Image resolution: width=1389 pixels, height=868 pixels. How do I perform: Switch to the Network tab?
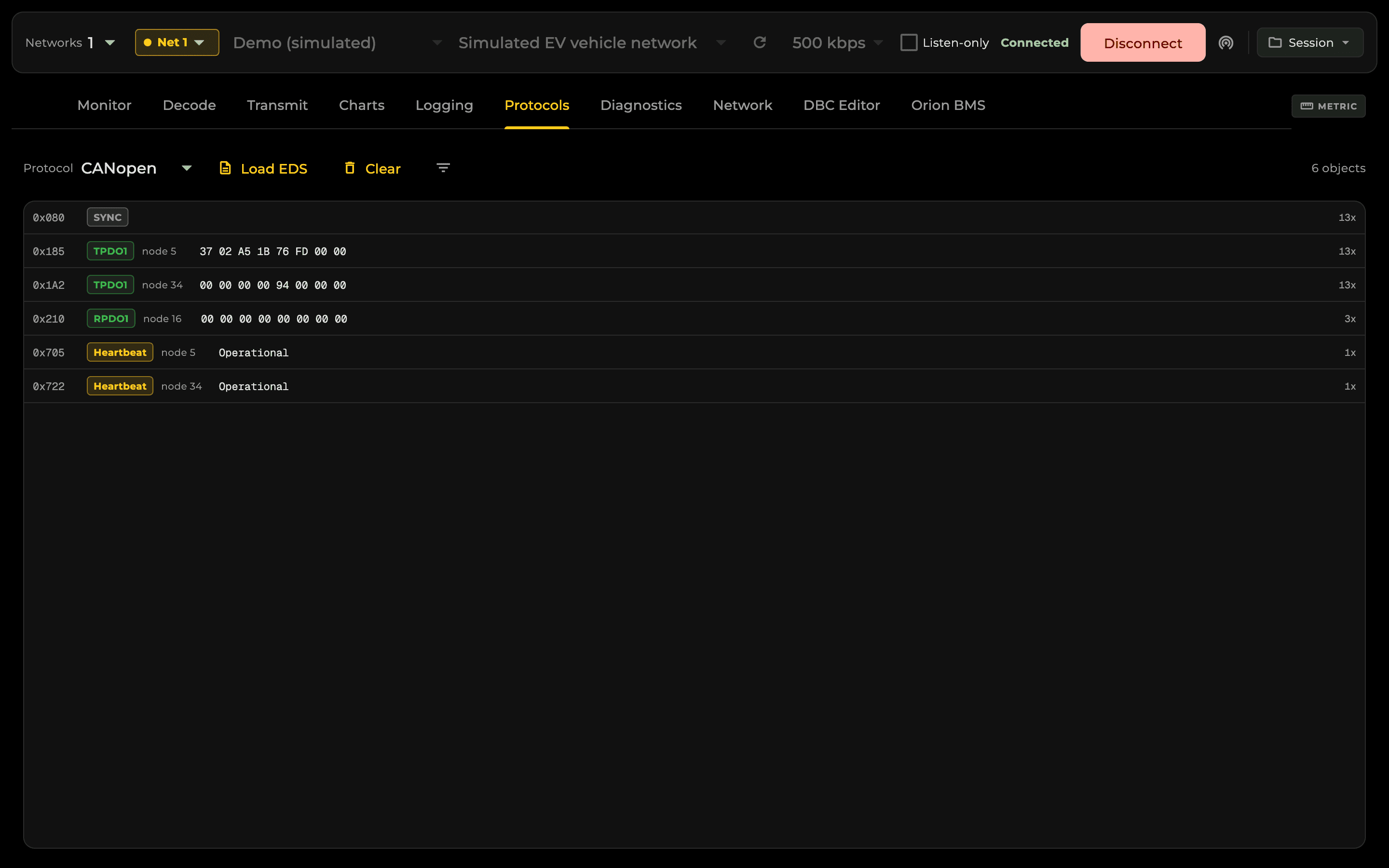[x=743, y=105]
